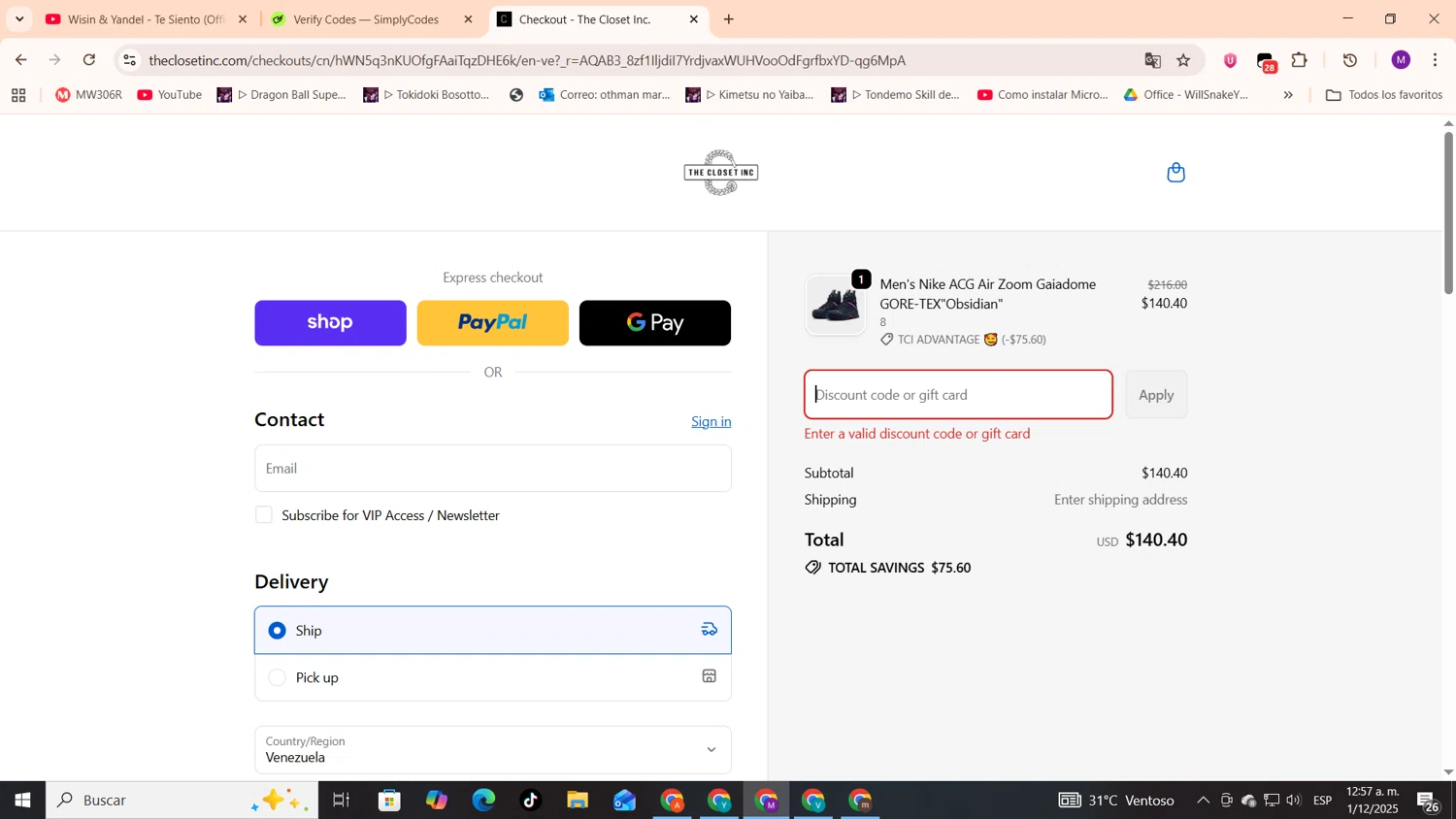Pay with Google Pay button
Image resolution: width=1456 pixels, height=819 pixels.
pyautogui.click(x=655, y=323)
